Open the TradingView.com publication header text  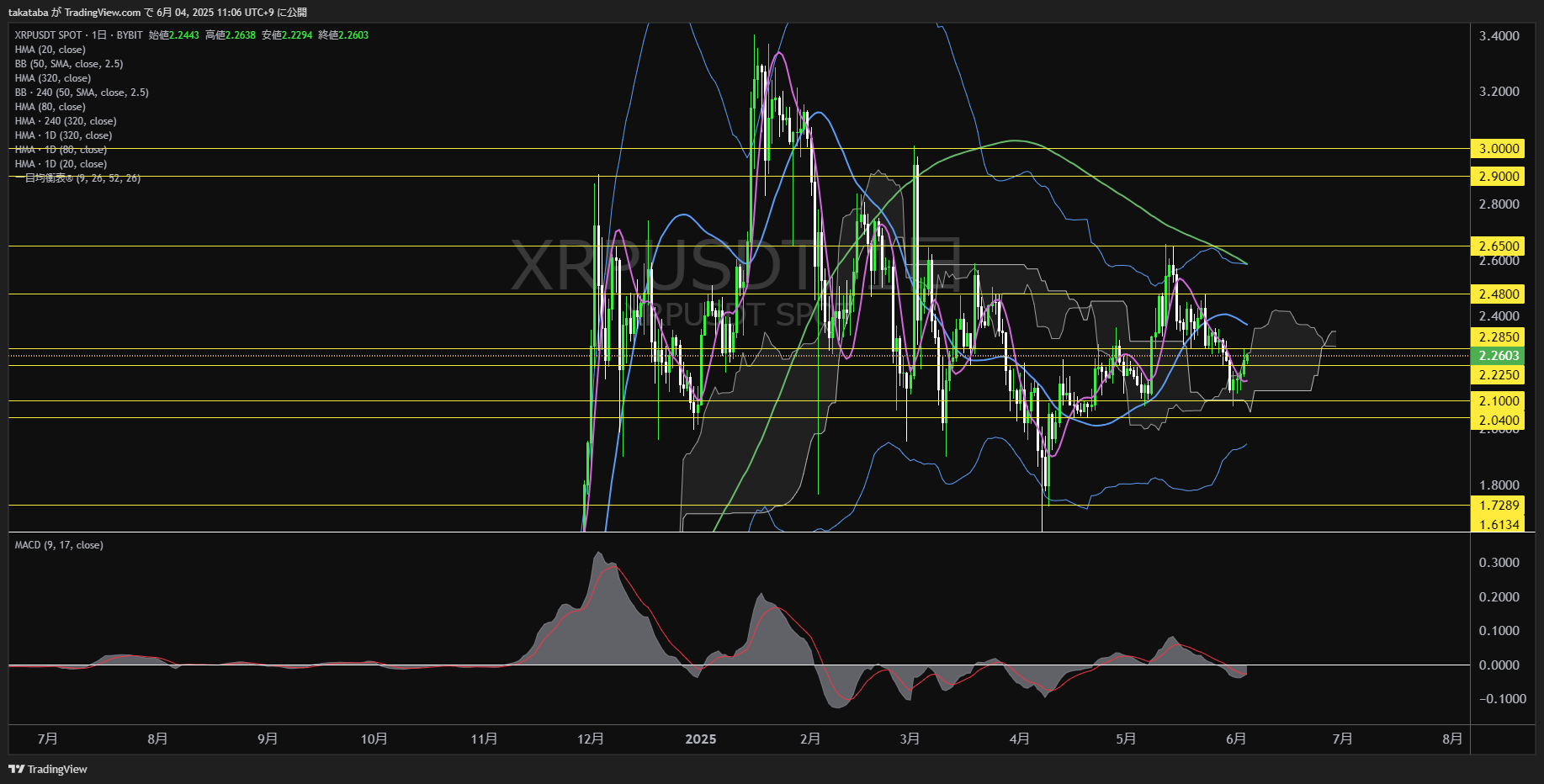coord(157,12)
